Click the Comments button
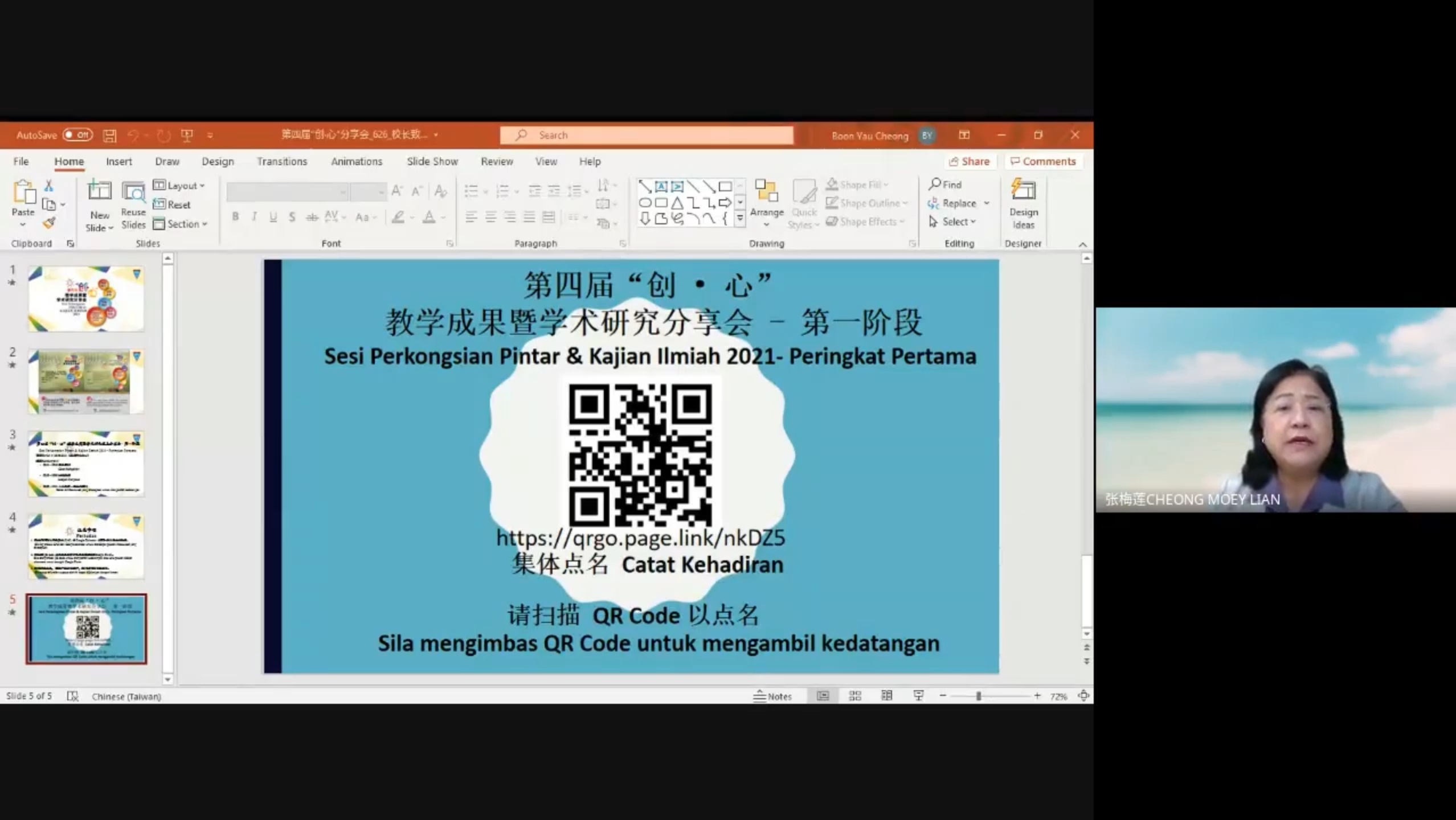The image size is (1456, 820). click(x=1043, y=162)
